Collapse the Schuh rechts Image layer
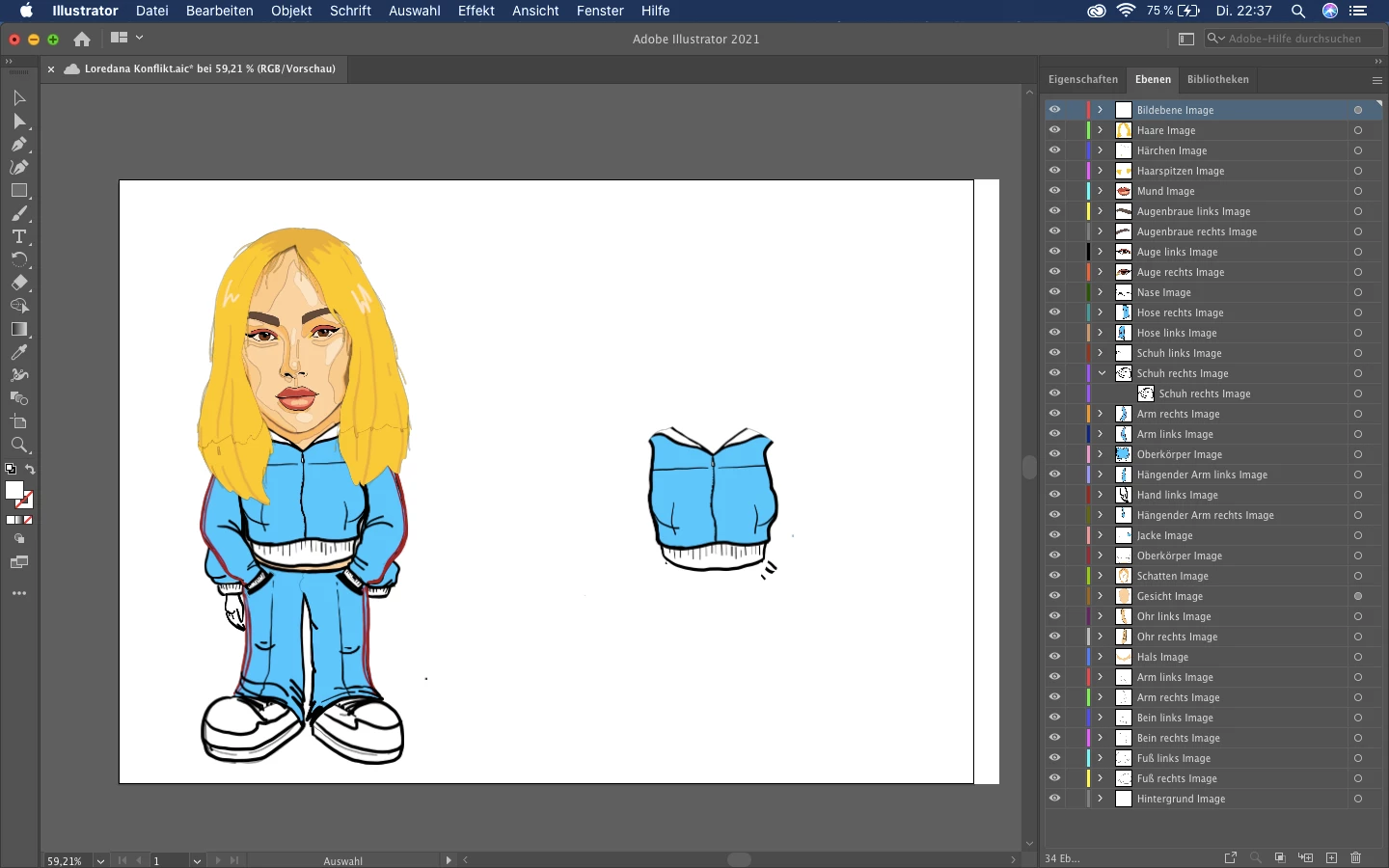The width and height of the screenshot is (1389, 868). tap(1101, 373)
